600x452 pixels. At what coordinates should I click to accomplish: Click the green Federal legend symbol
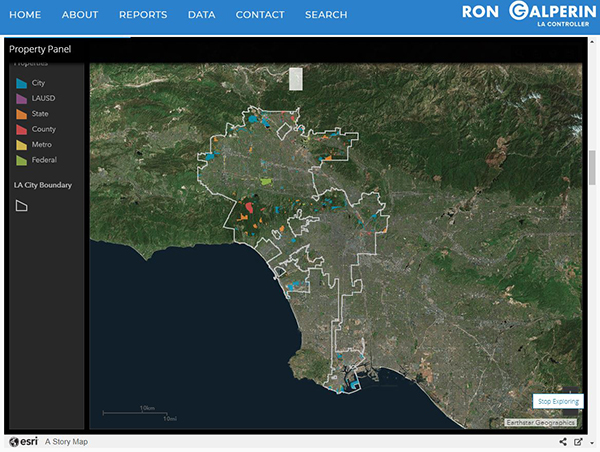click(21, 160)
